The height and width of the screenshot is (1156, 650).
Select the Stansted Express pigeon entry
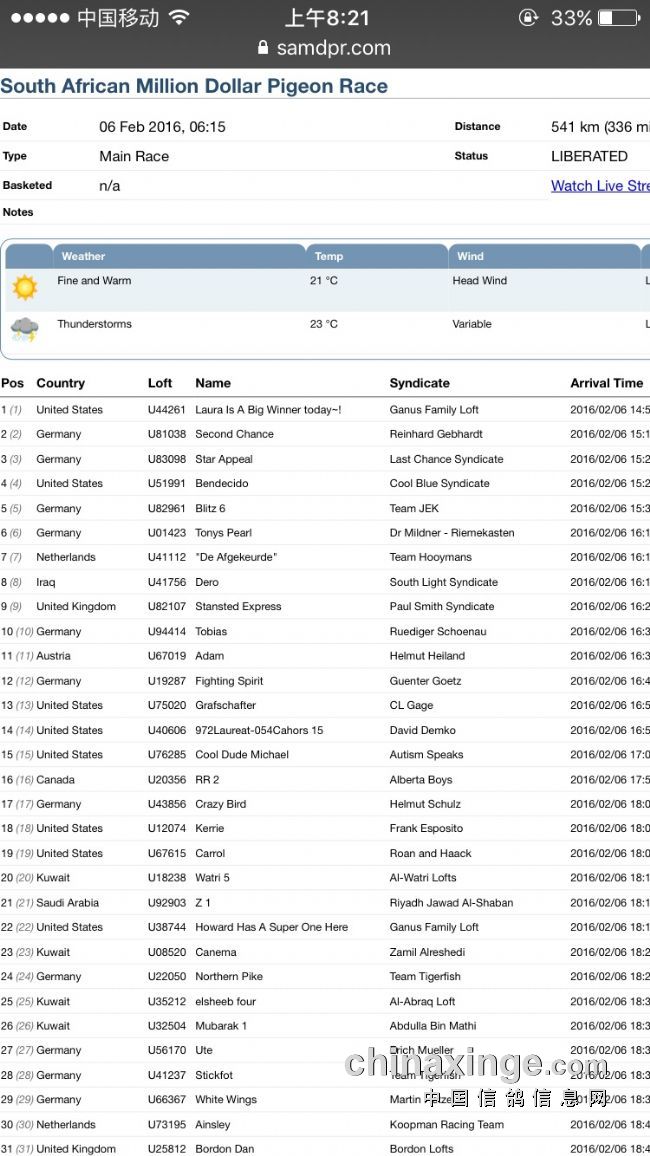pyautogui.click(x=238, y=607)
